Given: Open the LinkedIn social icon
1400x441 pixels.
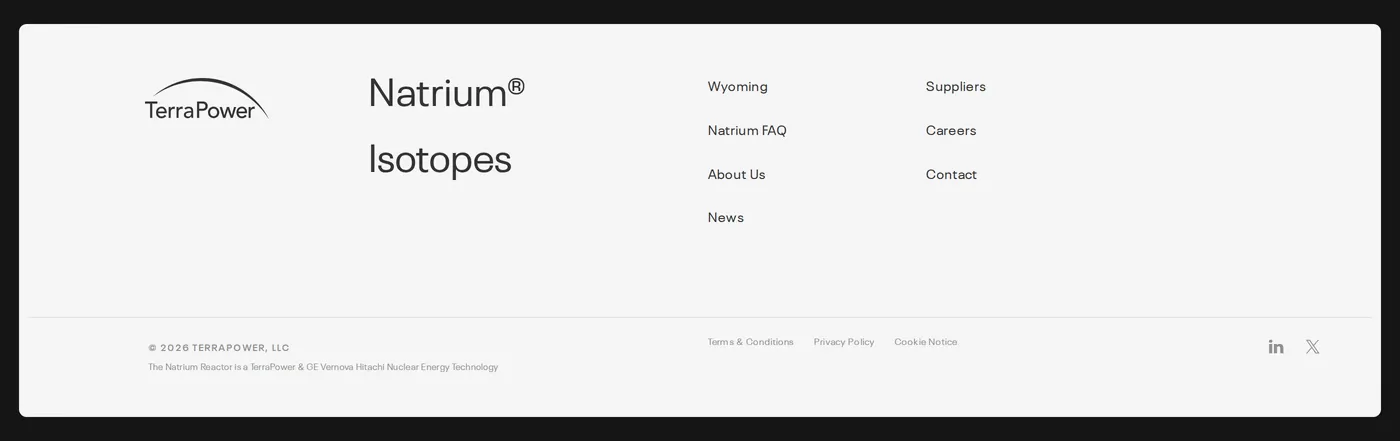Looking at the screenshot, I should click(x=1276, y=347).
